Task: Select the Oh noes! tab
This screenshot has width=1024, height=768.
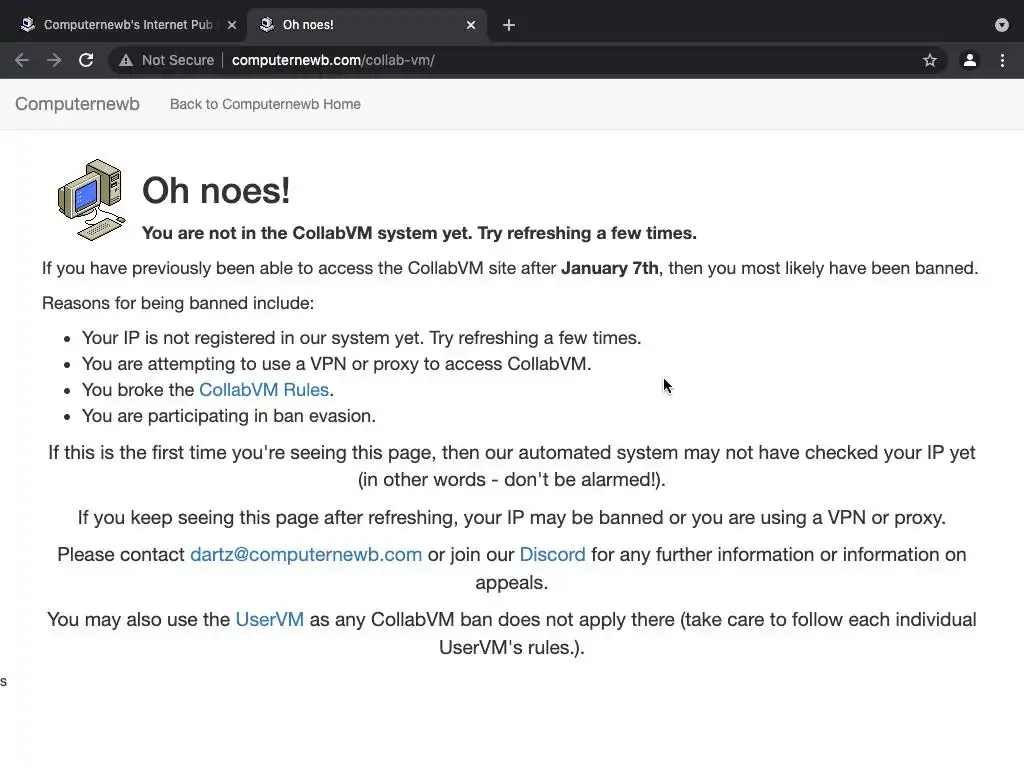Action: pyautogui.click(x=367, y=25)
